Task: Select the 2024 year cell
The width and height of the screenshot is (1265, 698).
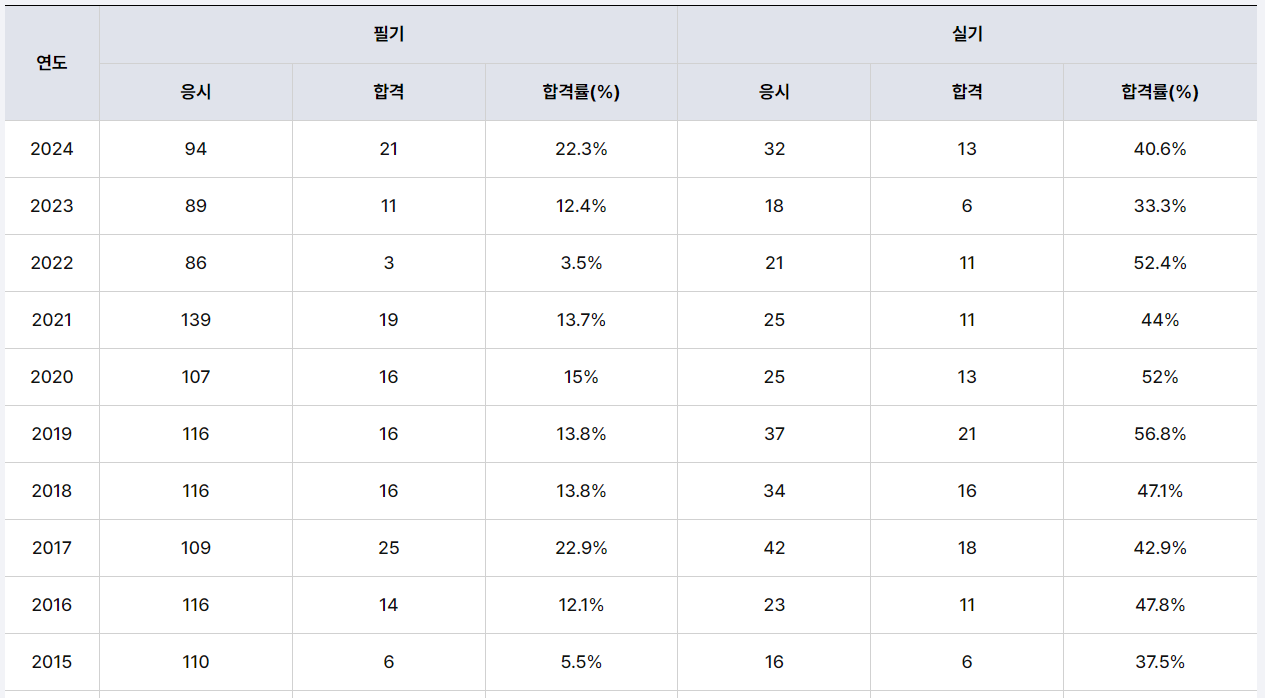Action: coord(52,149)
